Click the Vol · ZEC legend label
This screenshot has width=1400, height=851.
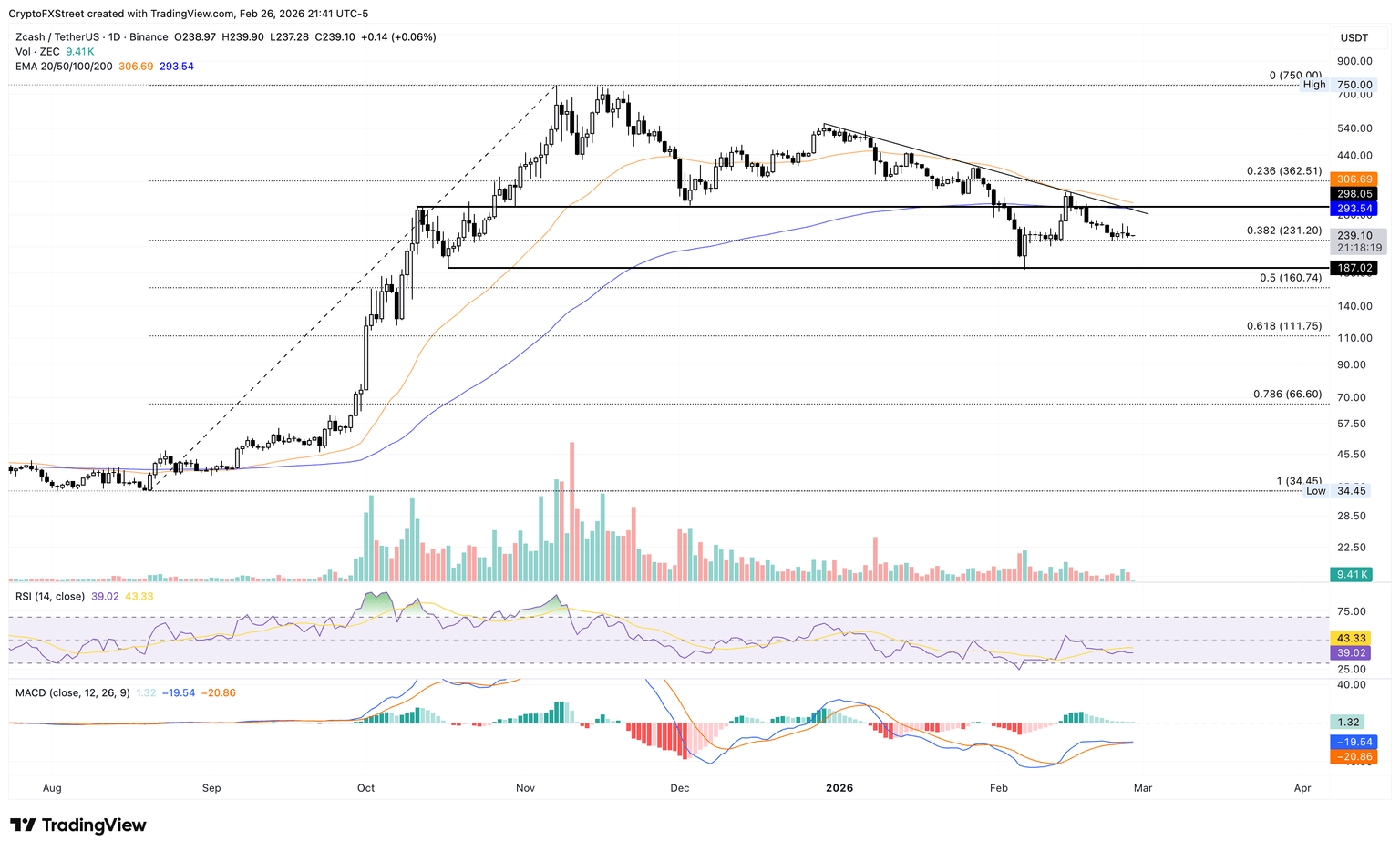[38, 52]
